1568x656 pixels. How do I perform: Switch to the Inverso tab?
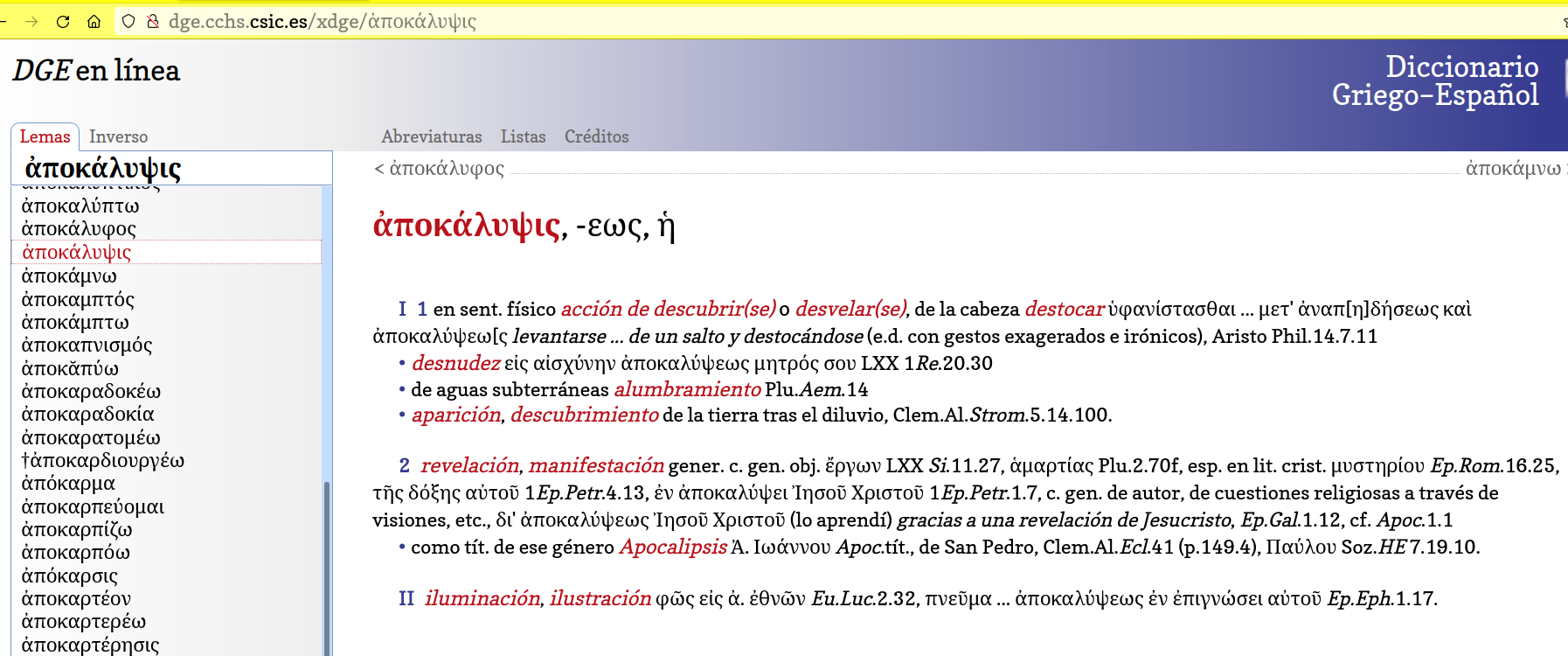tap(118, 136)
